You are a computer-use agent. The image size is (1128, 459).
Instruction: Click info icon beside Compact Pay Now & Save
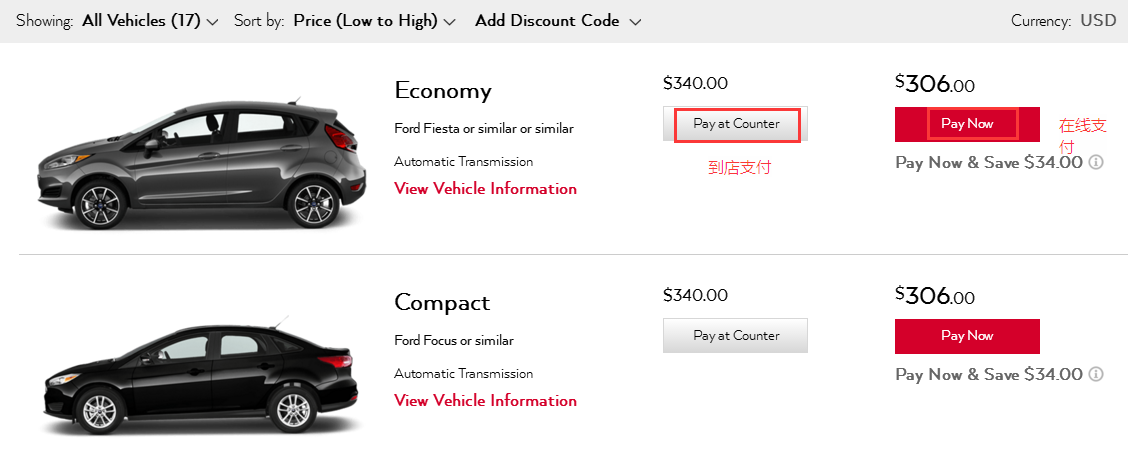pos(1096,374)
